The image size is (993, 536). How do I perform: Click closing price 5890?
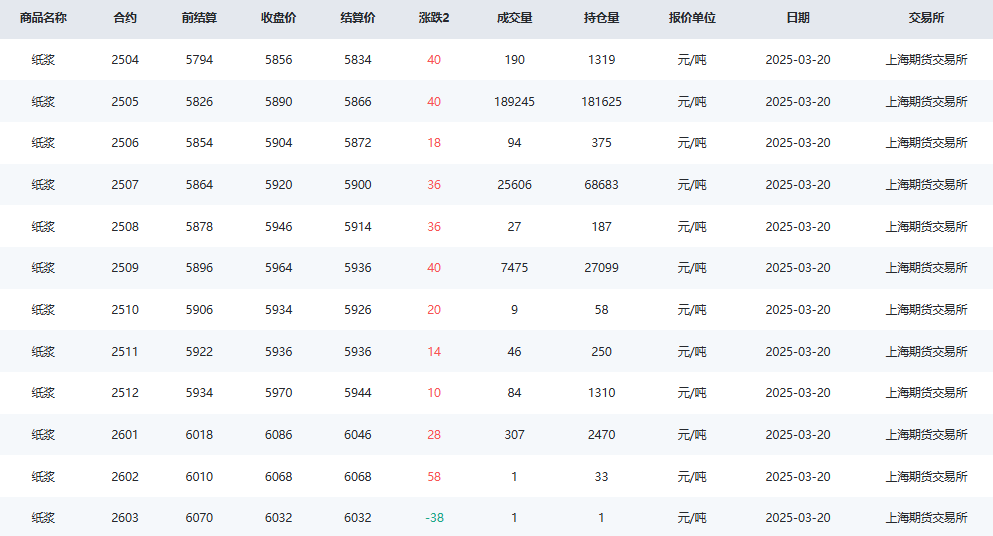pyautogui.click(x=278, y=101)
